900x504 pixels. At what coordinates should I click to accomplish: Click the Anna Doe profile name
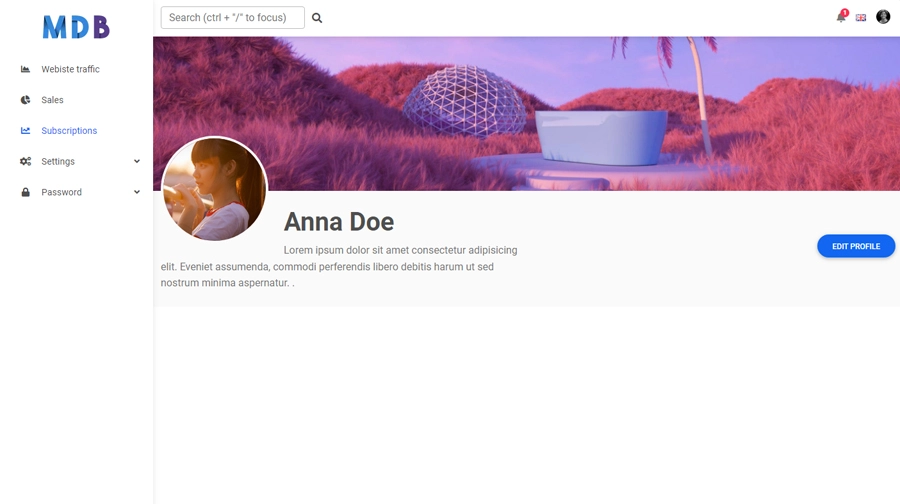pos(338,222)
